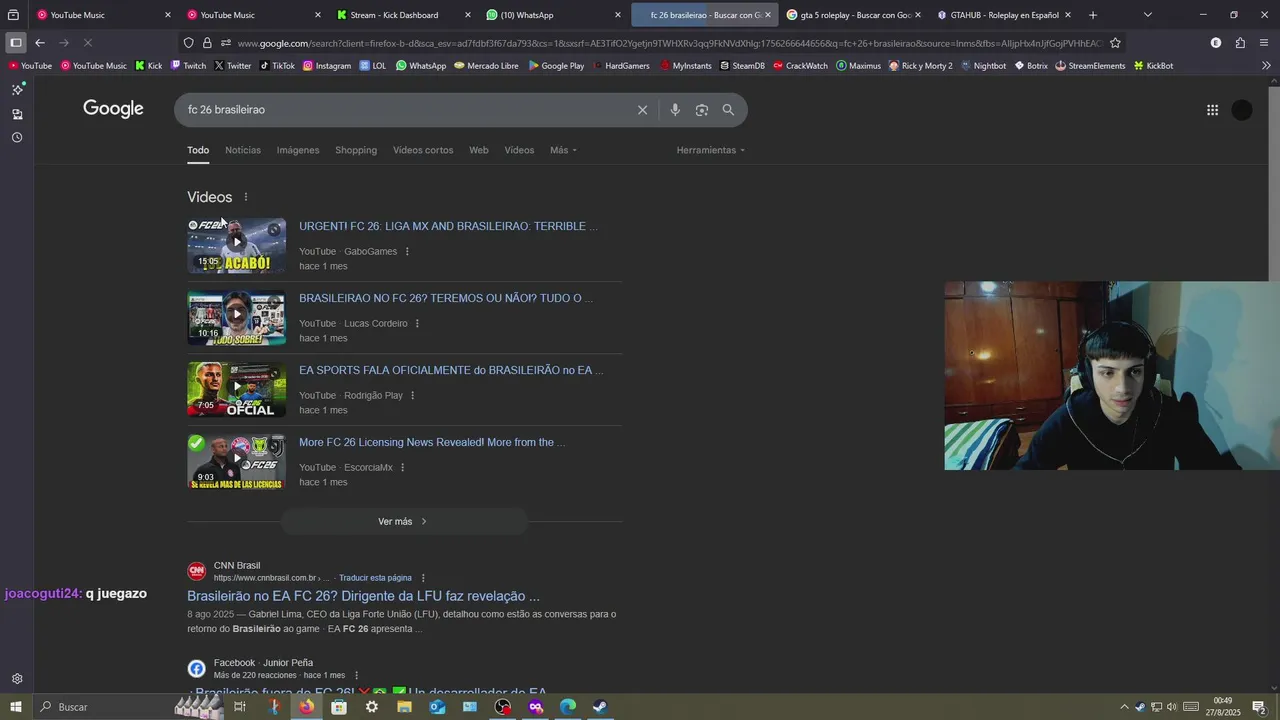Open the list all tabs dropdown
Screen dimensions: 1280x720
coord(1147,15)
